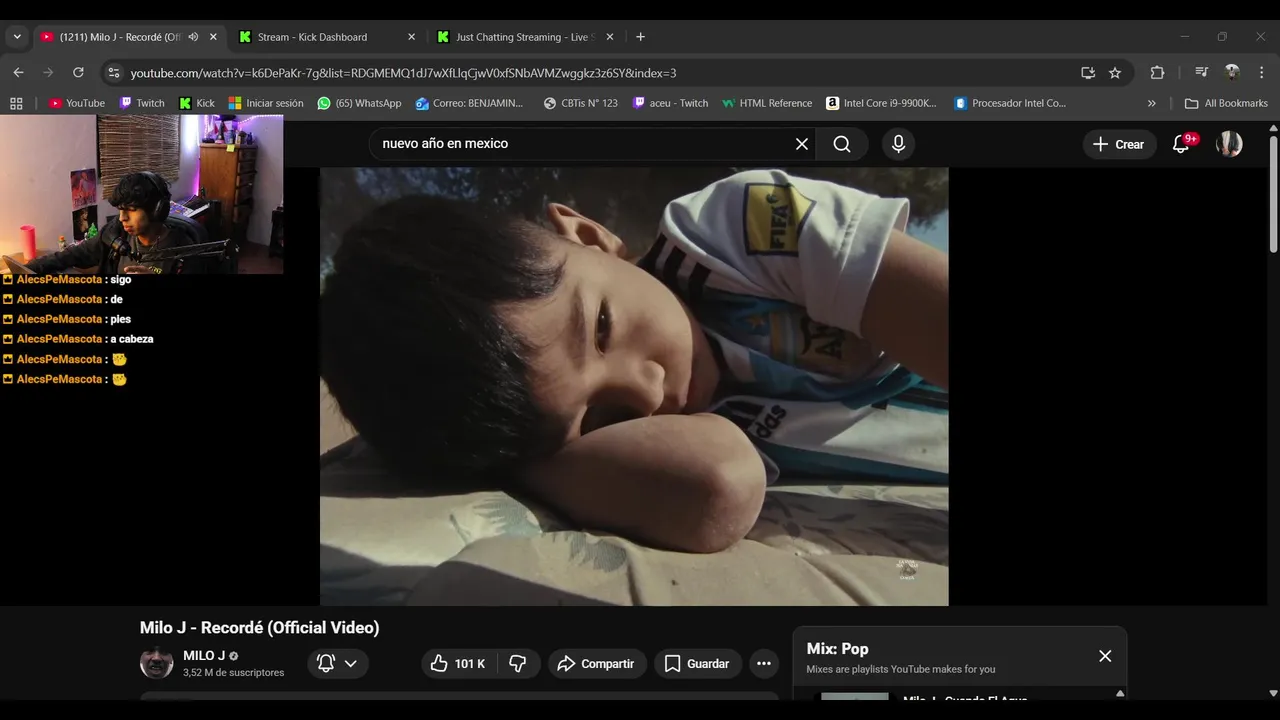Screen dimensions: 1280x720
Task: Click the streamer webcam overlay
Action: 141,194
